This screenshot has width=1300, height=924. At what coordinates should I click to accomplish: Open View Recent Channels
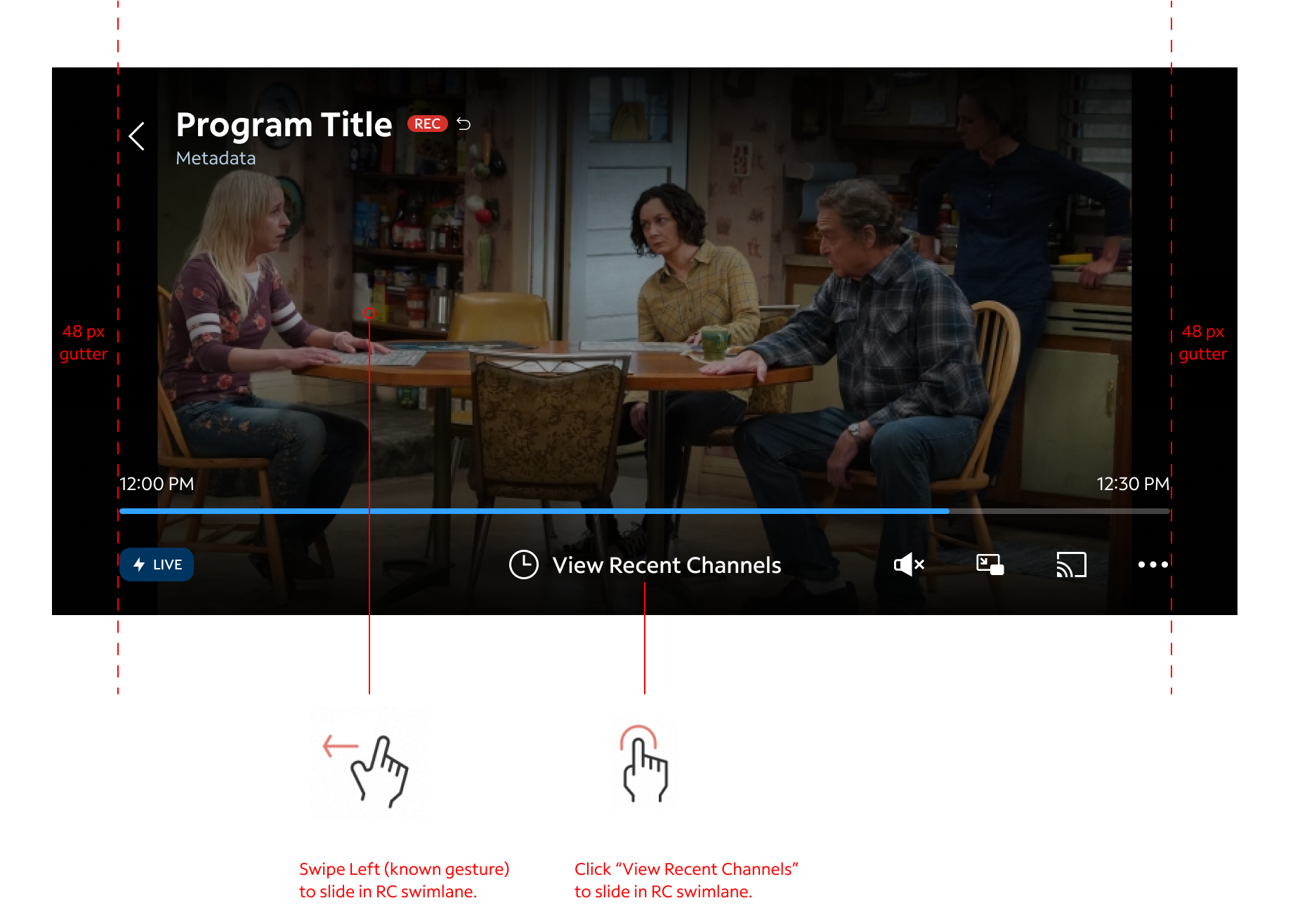click(x=667, y=565)
